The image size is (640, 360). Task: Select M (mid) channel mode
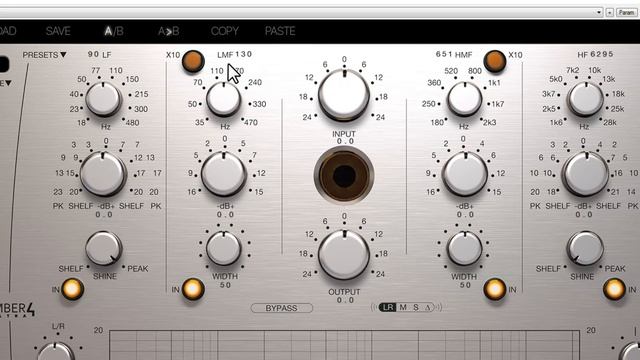tap(403, 307)
